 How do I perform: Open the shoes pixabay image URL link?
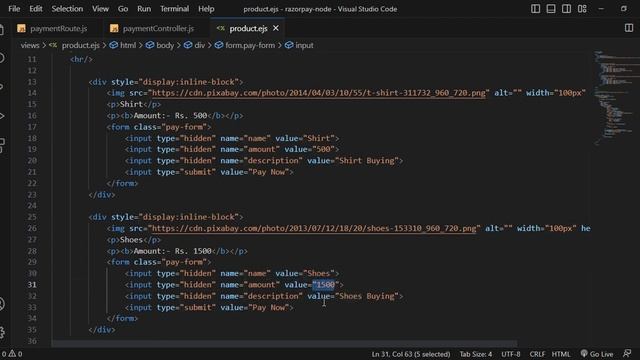coord(314,229)
